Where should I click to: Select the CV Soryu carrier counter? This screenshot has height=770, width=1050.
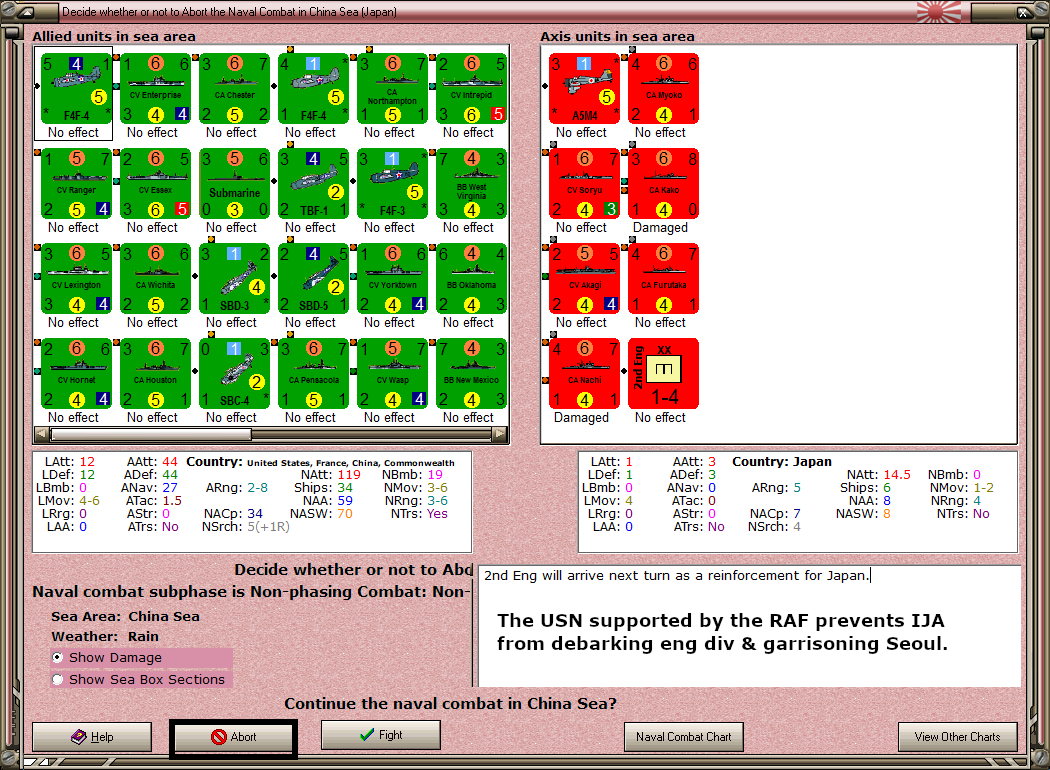click(584, 184)
